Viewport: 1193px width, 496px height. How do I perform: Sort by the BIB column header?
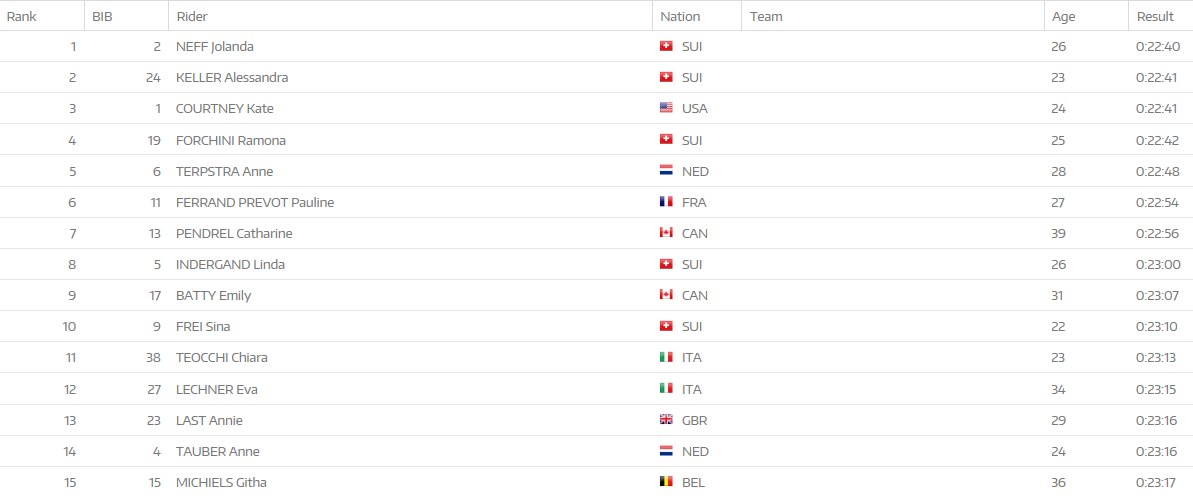(x=102, y=16)
